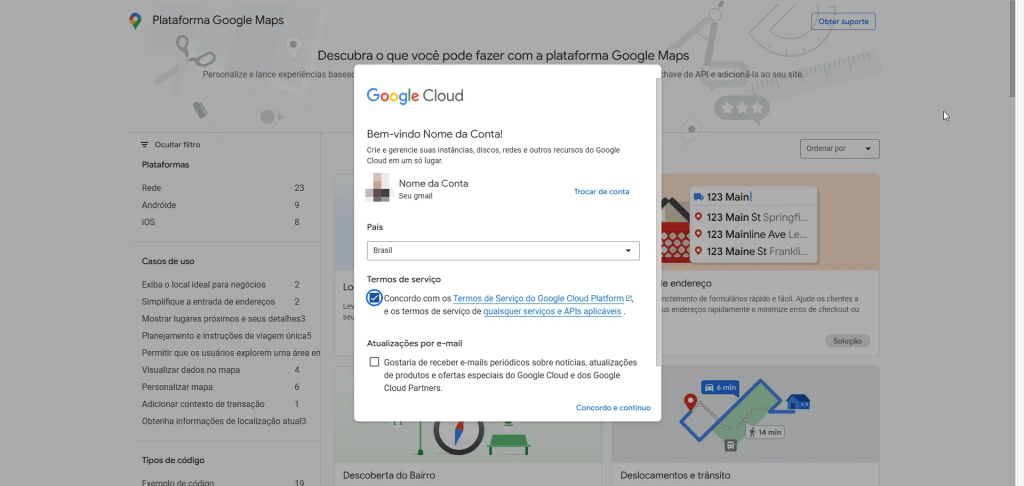Viewport: 1024px width, 486px height.
Task: Click the Google Maps pin logo
Action: [135, 21]
